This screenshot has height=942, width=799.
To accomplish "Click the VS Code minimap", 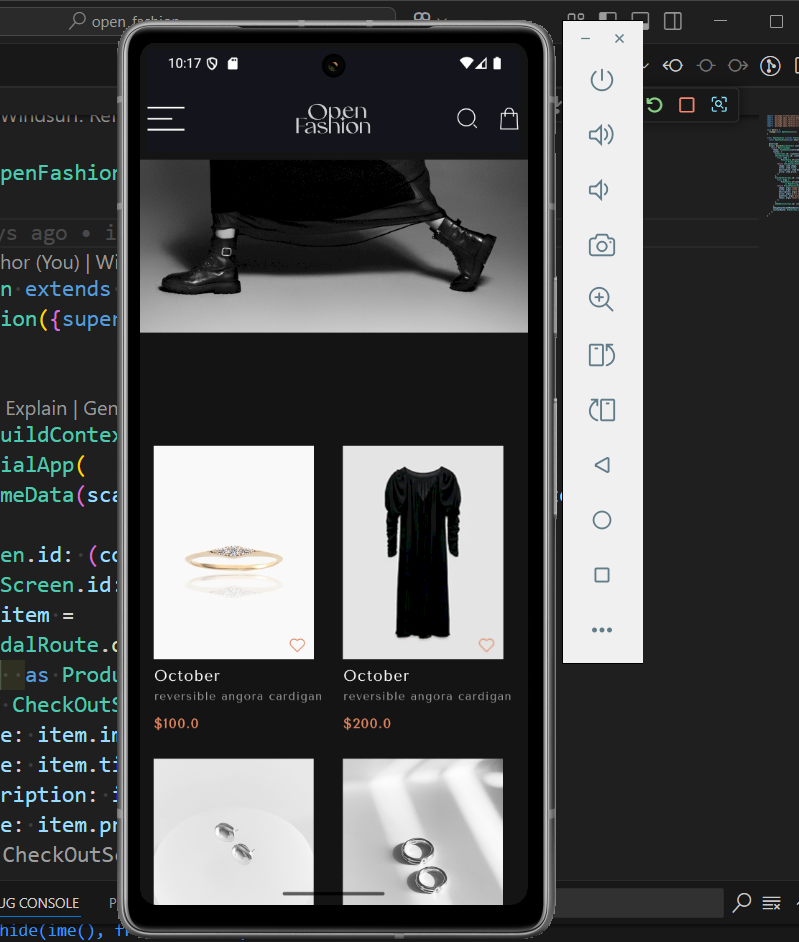I will [782, 165].
